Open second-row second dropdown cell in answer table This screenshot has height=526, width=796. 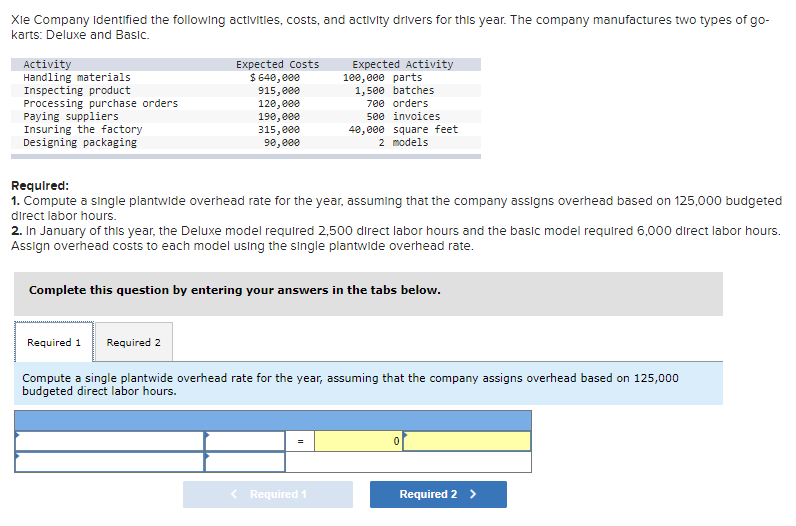coord(245,462)
